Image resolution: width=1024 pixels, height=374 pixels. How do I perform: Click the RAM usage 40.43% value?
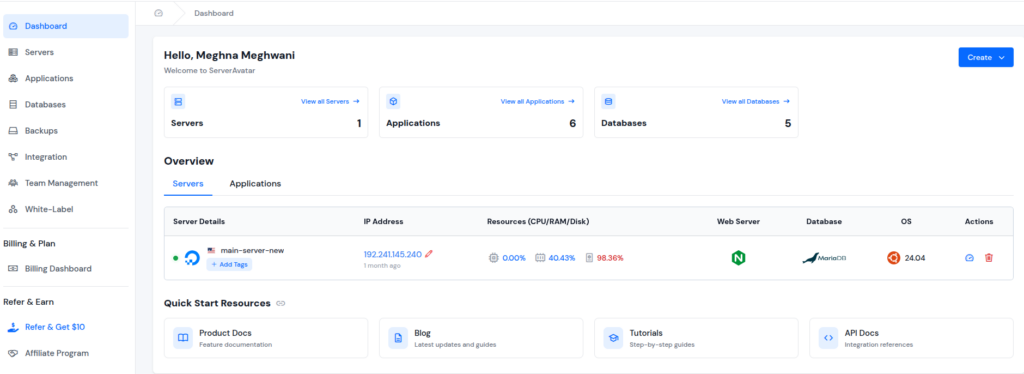(x=562, y=258)
